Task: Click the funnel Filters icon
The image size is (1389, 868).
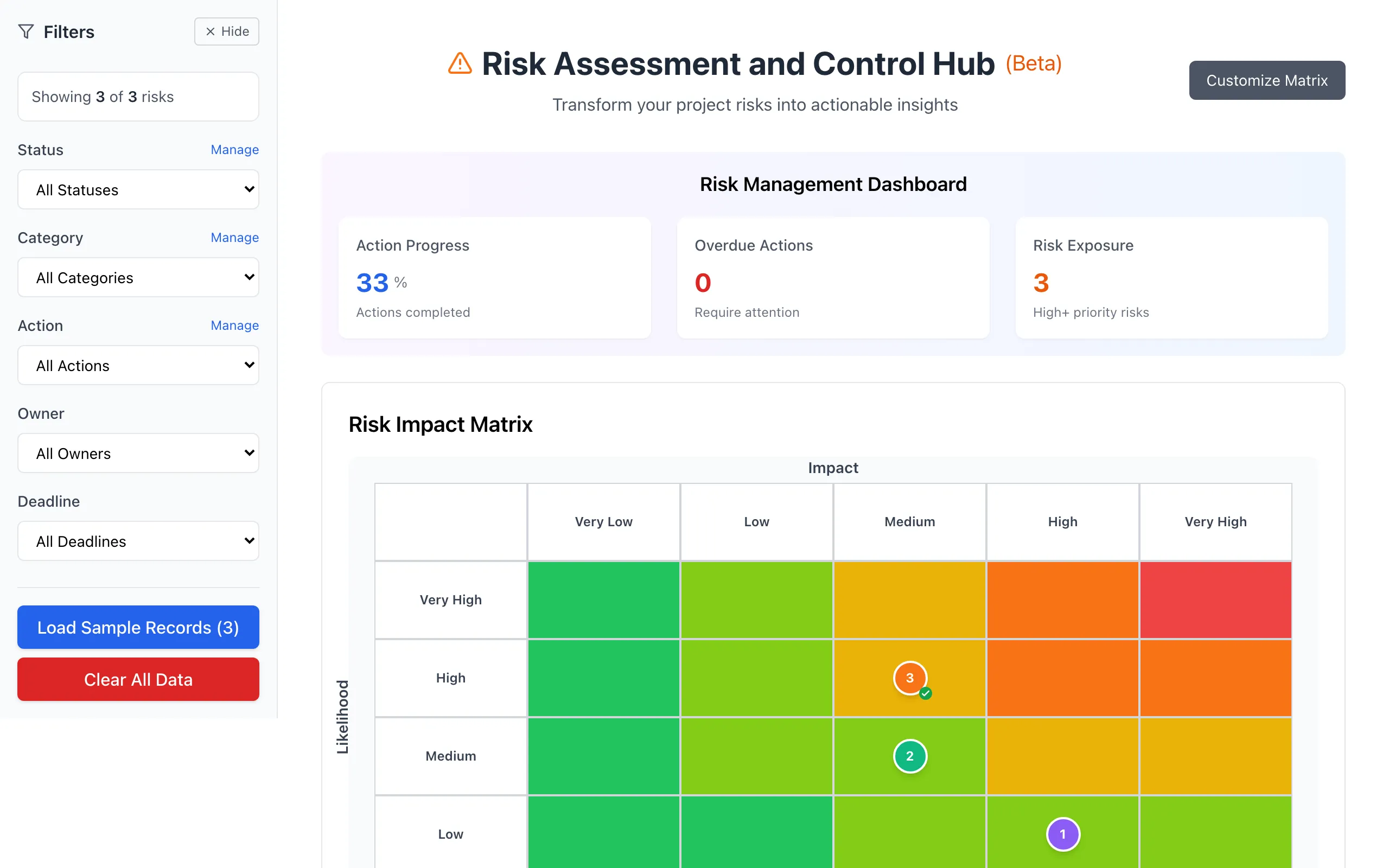Action: [26, 31]
